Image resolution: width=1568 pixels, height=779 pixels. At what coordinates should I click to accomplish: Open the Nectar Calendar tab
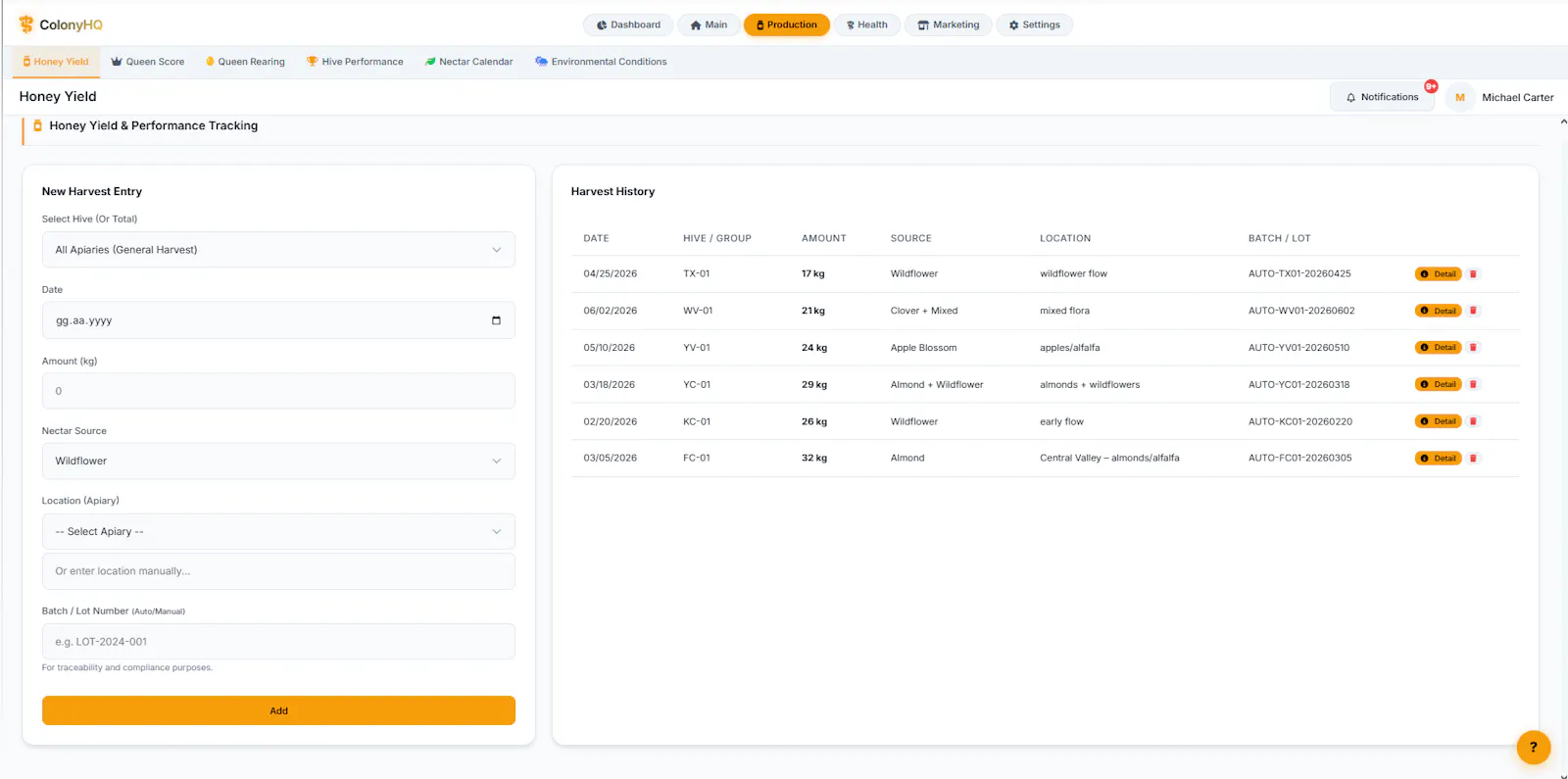[x=468, y=62]
